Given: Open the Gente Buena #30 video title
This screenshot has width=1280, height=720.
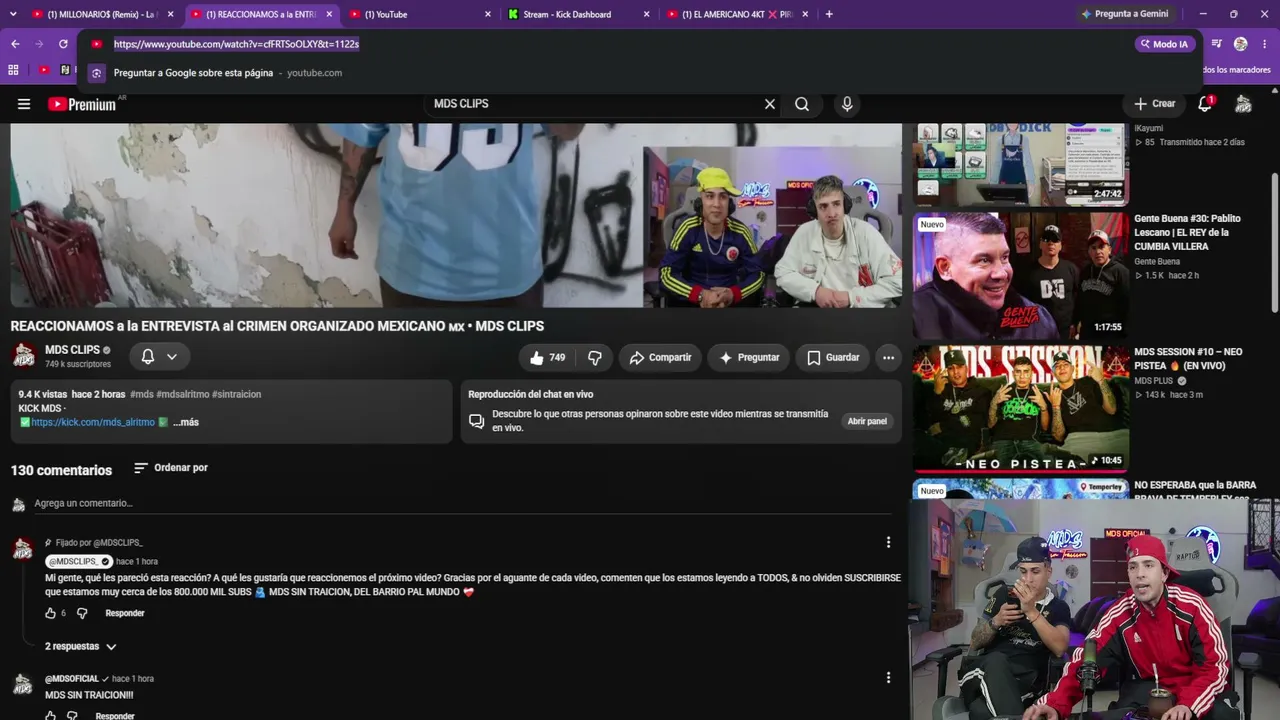Looking at the screenshot, I should 1187,232.
